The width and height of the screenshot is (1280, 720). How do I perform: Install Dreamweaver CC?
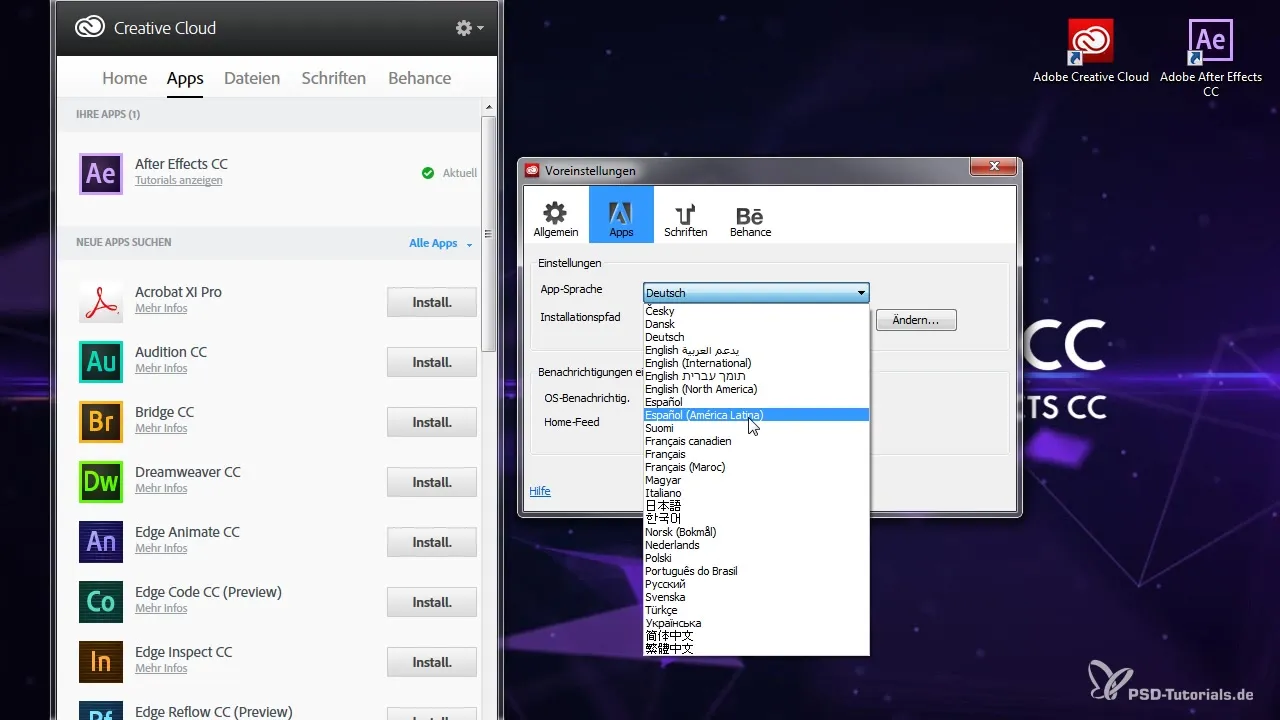coord(432,482)
